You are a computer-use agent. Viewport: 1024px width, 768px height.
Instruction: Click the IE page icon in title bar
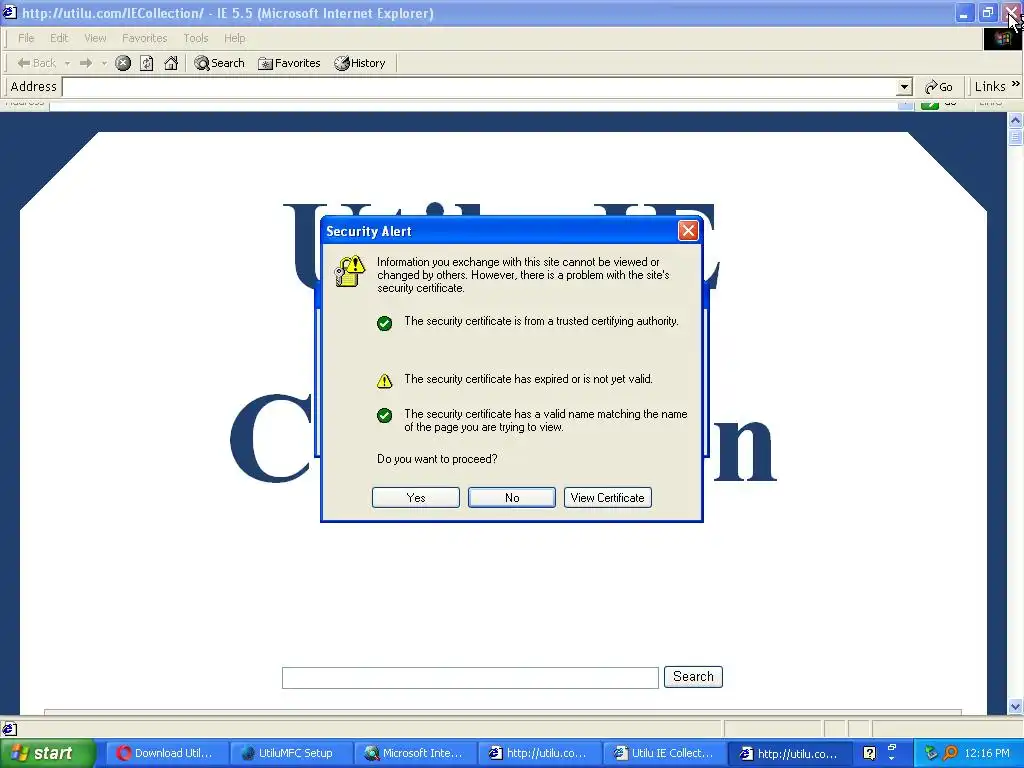pyautogui.click(x=10, y=12)
